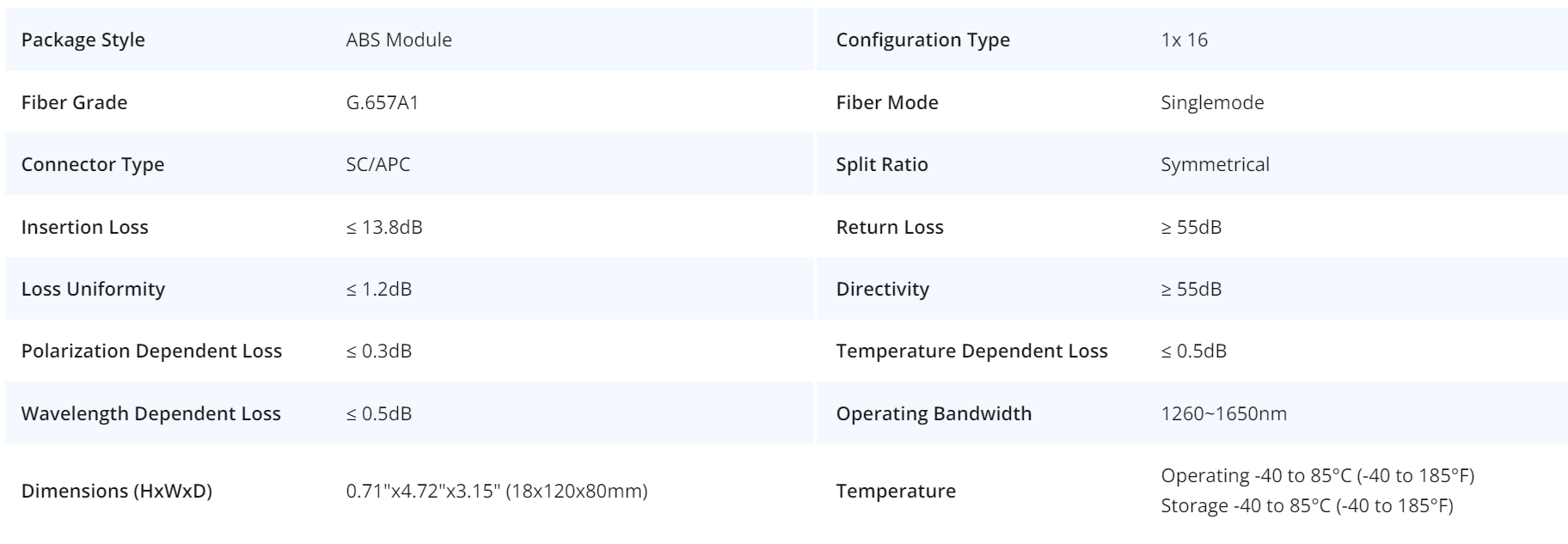This screenshot has width=1568, height=544.
Task: Click the Directivity label
Action: pos(882,290)
